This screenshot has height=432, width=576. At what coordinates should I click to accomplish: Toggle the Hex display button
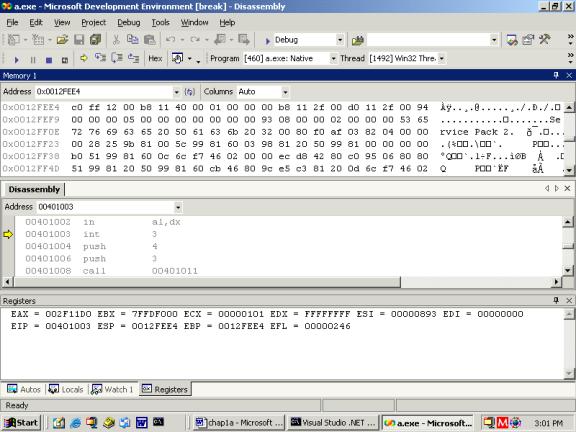tap(155, 58)
